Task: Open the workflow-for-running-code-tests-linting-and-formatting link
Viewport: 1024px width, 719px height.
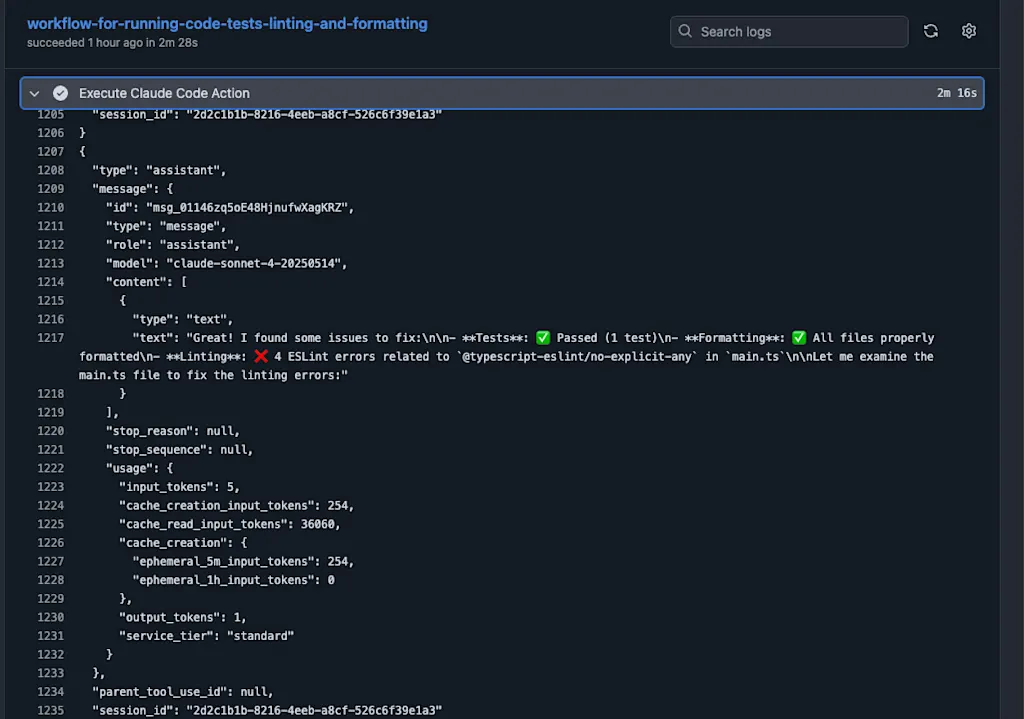Action: pos(227,24)
